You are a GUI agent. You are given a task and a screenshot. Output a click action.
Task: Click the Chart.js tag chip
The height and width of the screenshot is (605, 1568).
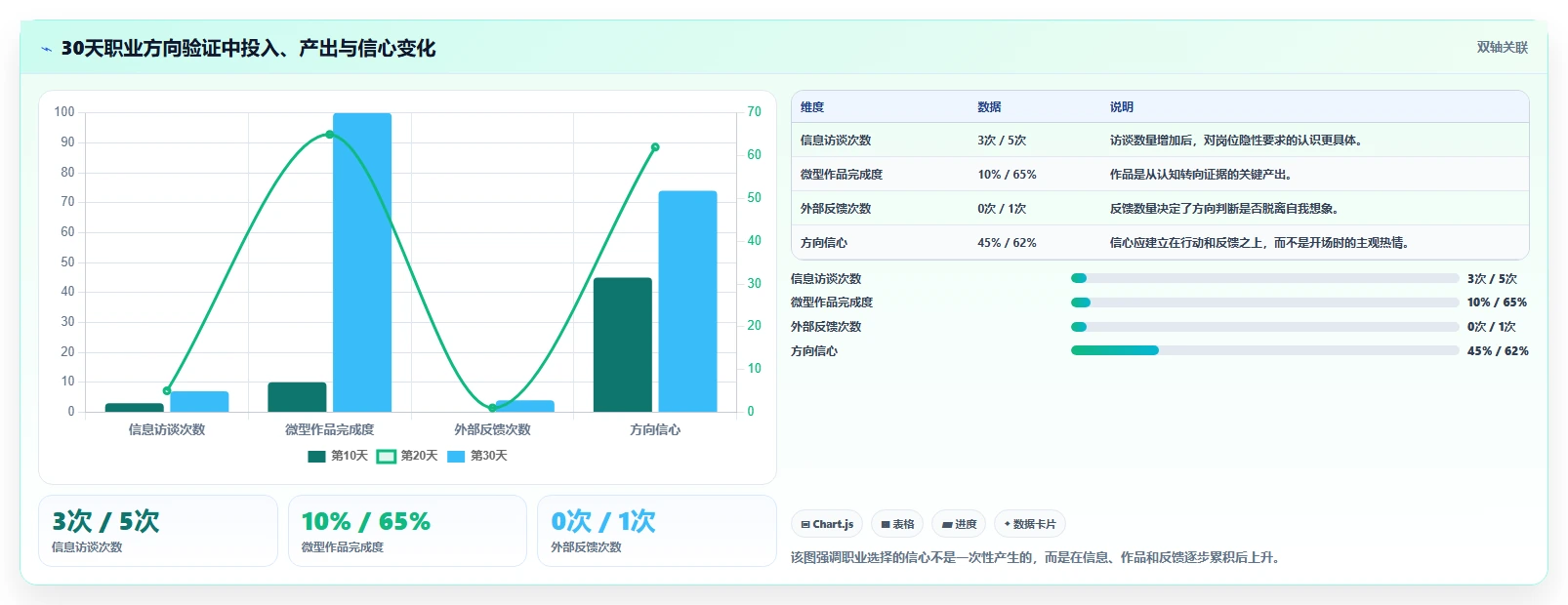coord(827,524)
